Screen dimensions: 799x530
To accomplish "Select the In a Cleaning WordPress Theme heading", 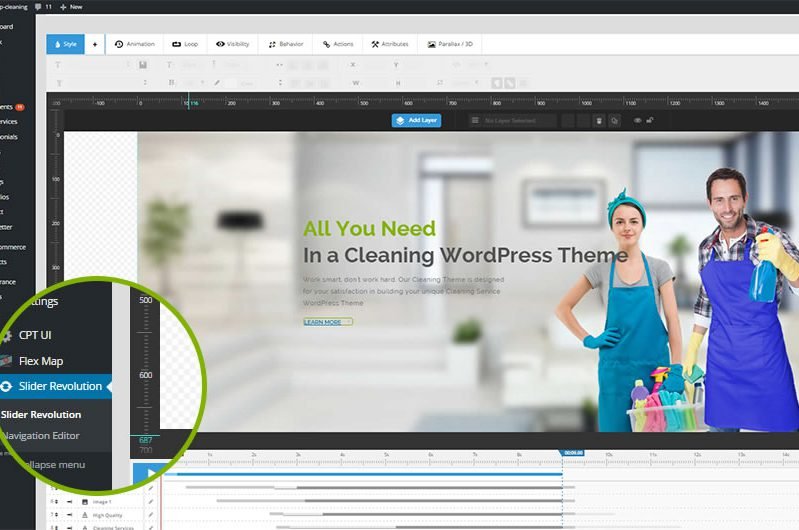I will pos(465,255).
